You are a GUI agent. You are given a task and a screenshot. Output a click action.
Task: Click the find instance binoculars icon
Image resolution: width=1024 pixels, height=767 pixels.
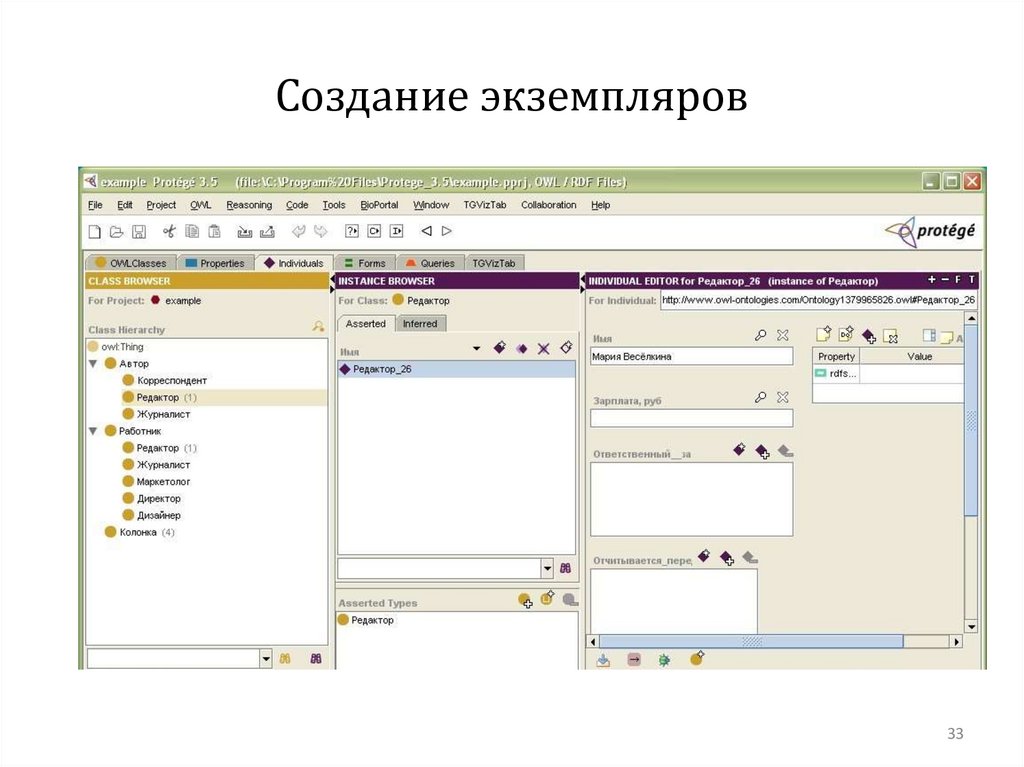coord(565,568)
